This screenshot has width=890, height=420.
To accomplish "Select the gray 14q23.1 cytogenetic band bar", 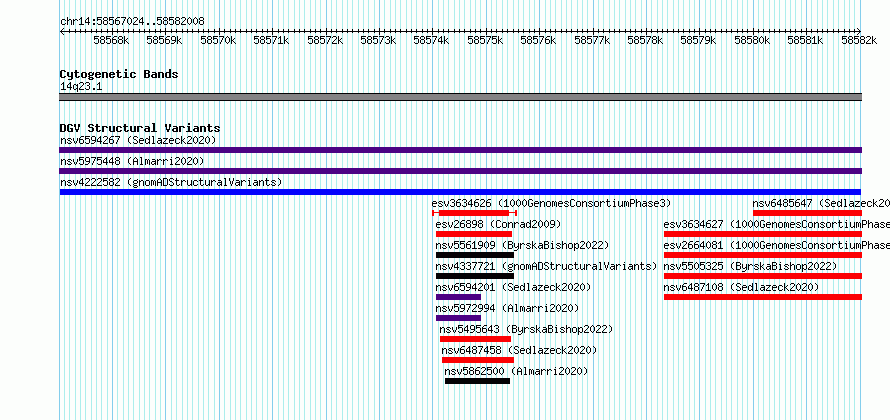I will click(460, 97).
